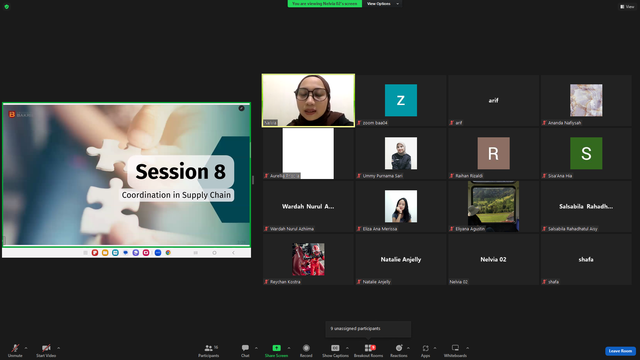Open the Chat panel
640x360 pixels.
point(245,350)
